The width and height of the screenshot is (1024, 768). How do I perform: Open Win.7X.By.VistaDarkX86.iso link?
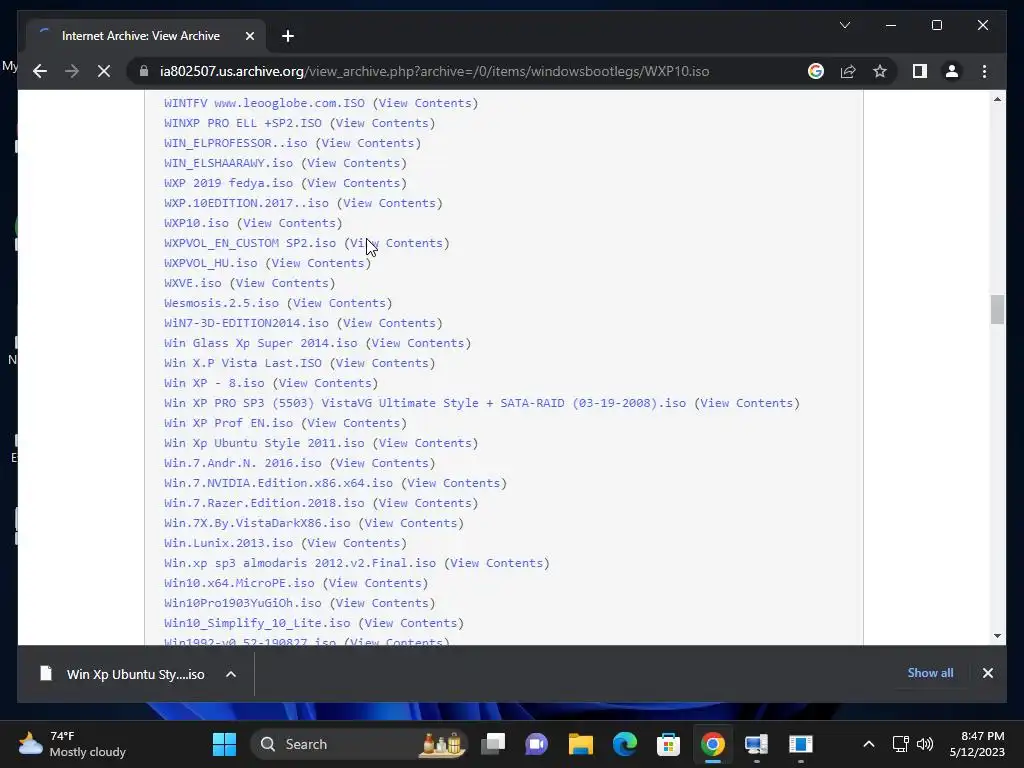(x=257, y=523)
